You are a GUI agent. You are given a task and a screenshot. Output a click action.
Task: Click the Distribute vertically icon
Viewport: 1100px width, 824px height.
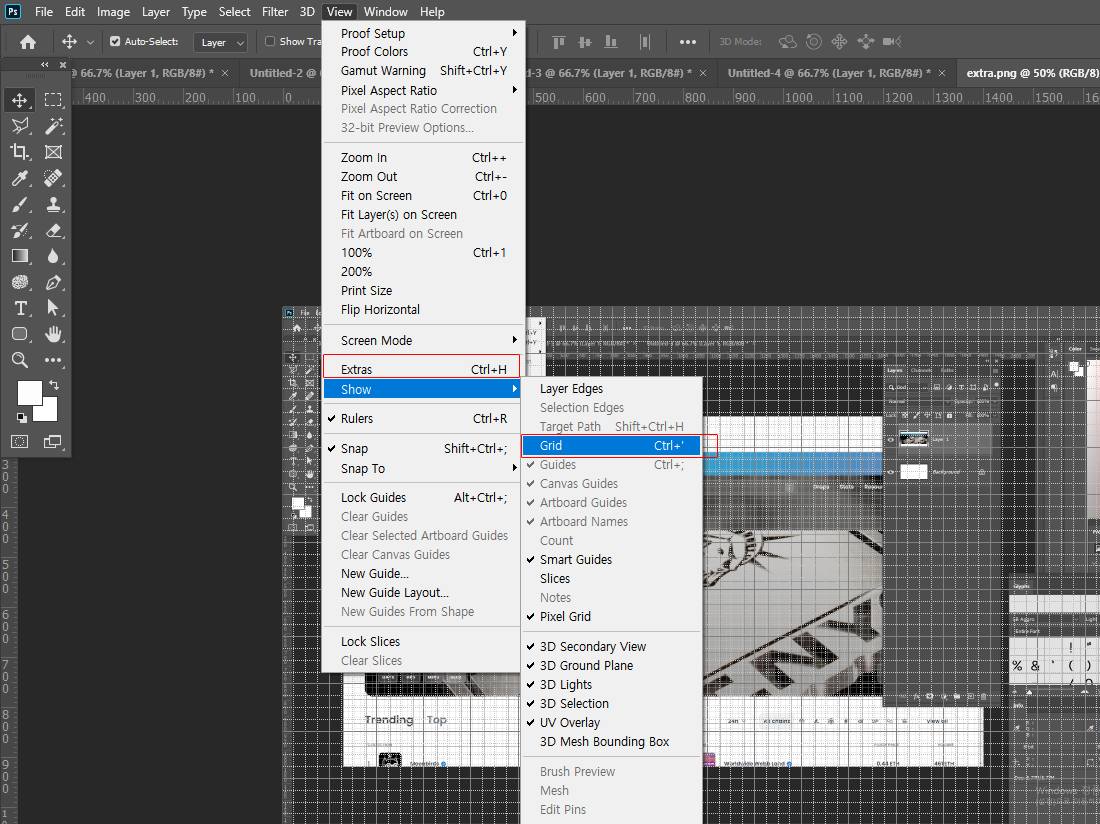click(x=645, y=42)
